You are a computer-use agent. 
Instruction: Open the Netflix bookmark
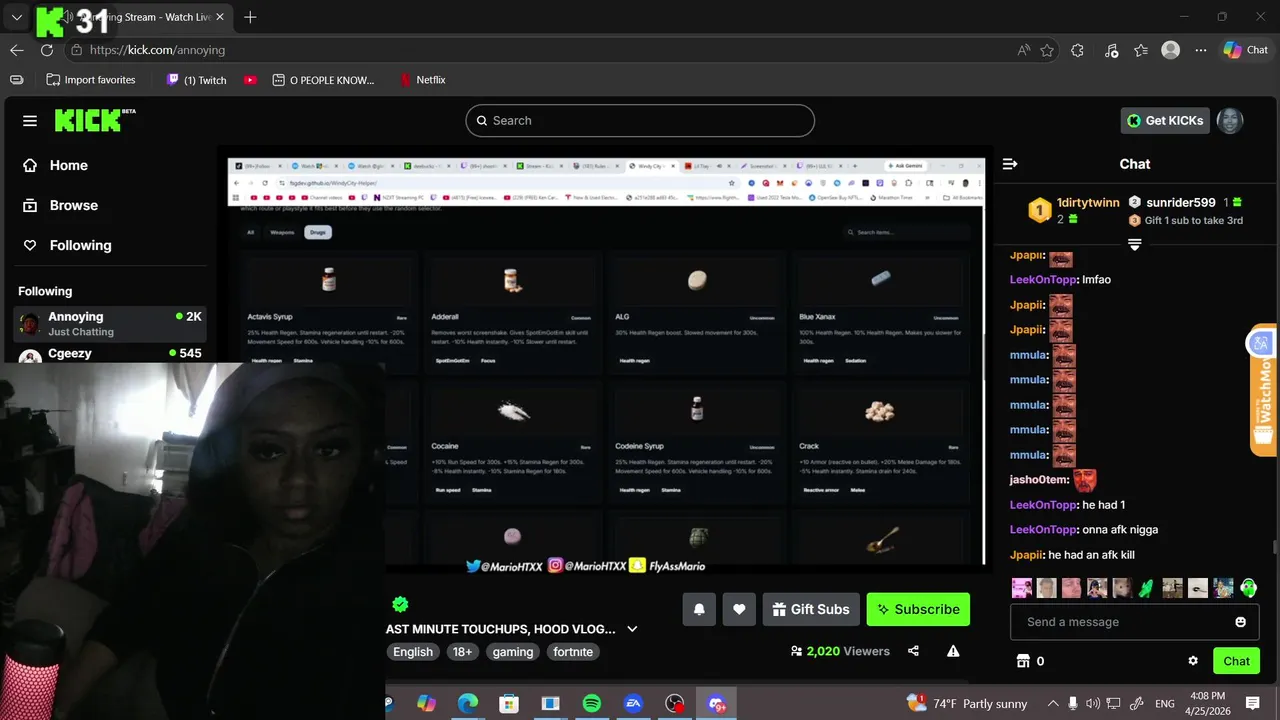pos(421,80)
